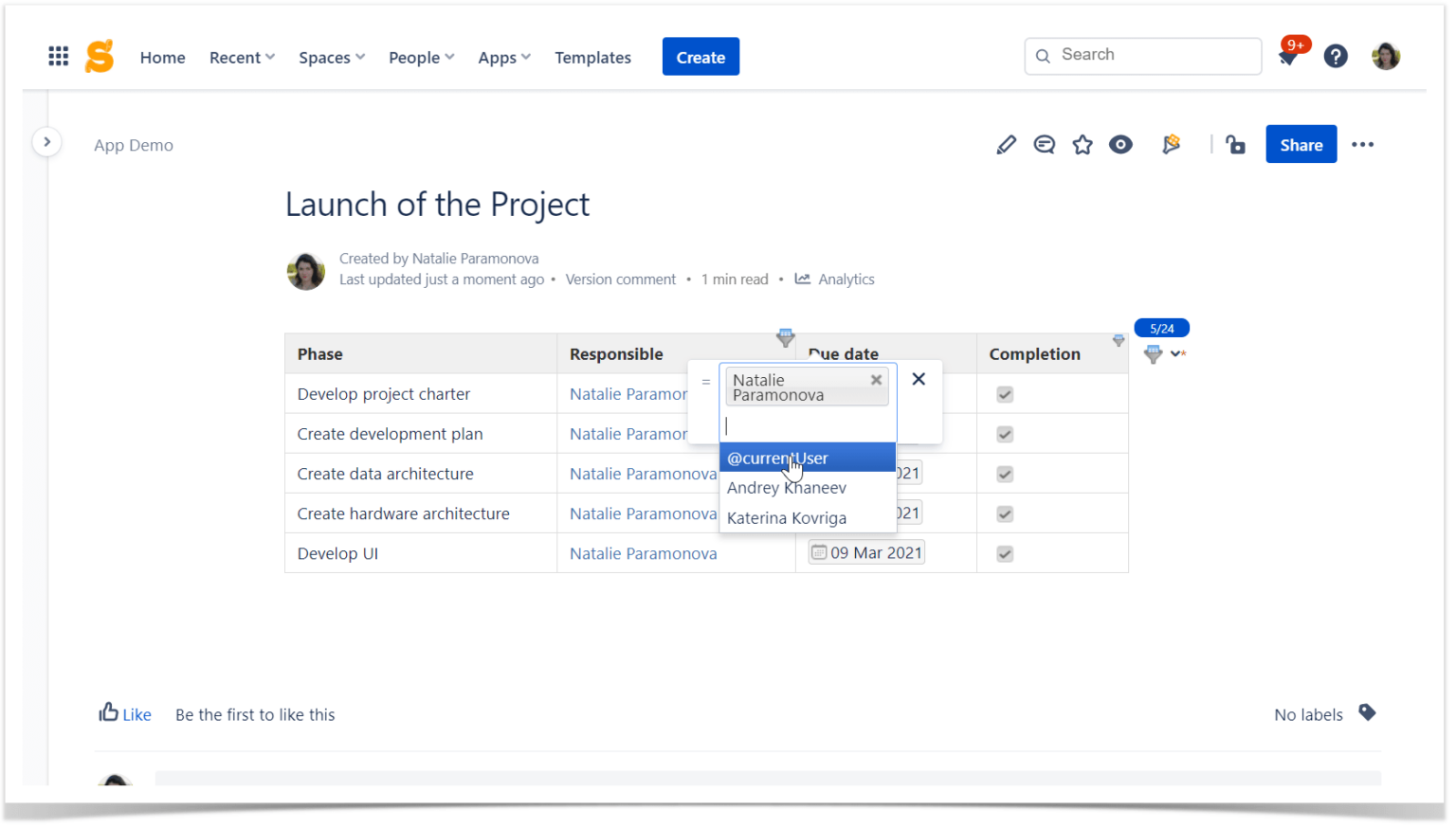Star this page to save for later
The height and width of the screenshot is (828, 1456).
pos(1082,144)
